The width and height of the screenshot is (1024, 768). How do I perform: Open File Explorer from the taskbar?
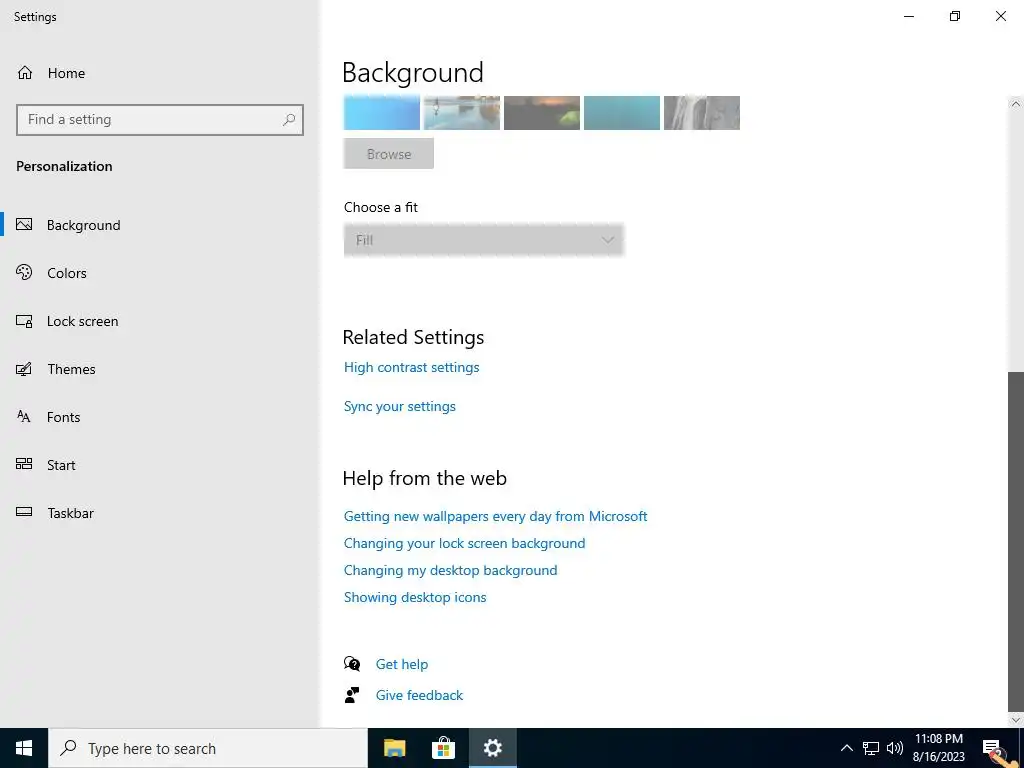pos(394,748)
